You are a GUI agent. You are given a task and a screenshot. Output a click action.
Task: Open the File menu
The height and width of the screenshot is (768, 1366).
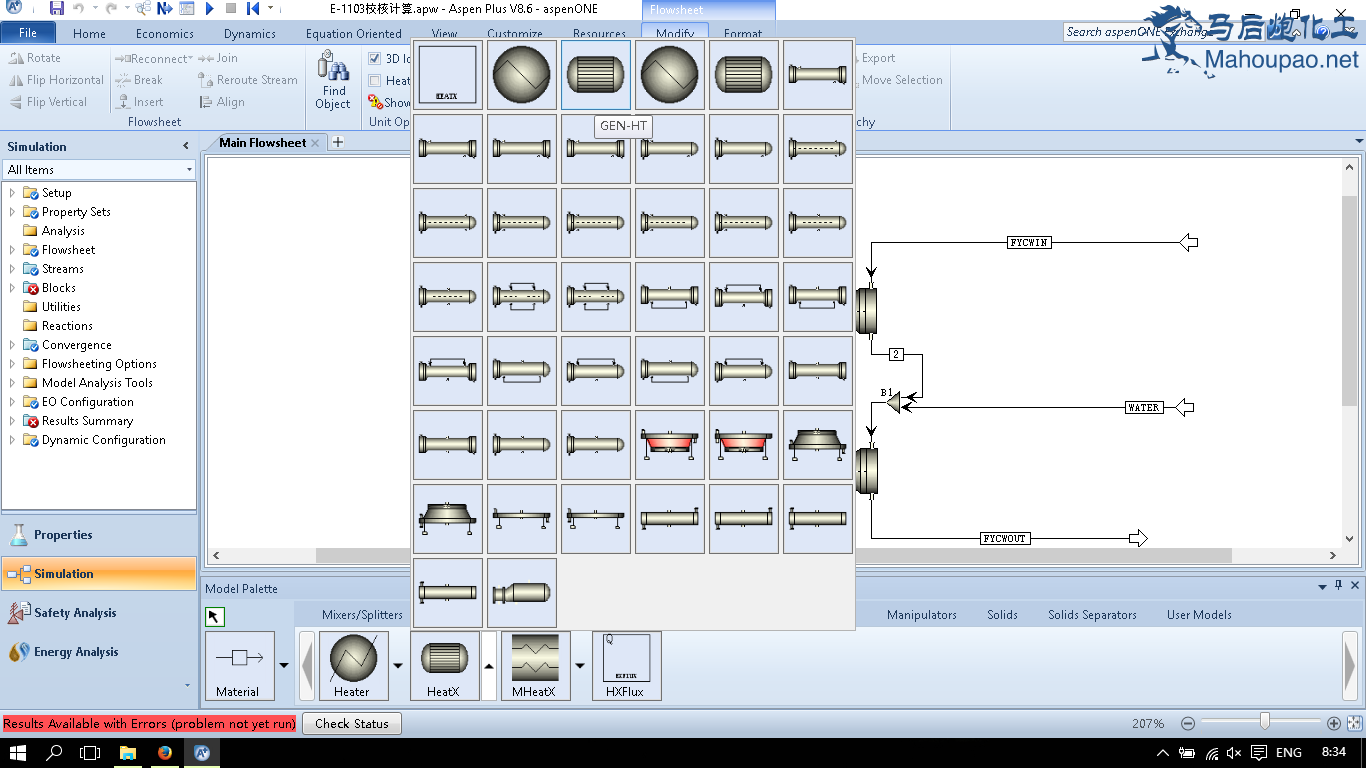(x=28, y=33)
